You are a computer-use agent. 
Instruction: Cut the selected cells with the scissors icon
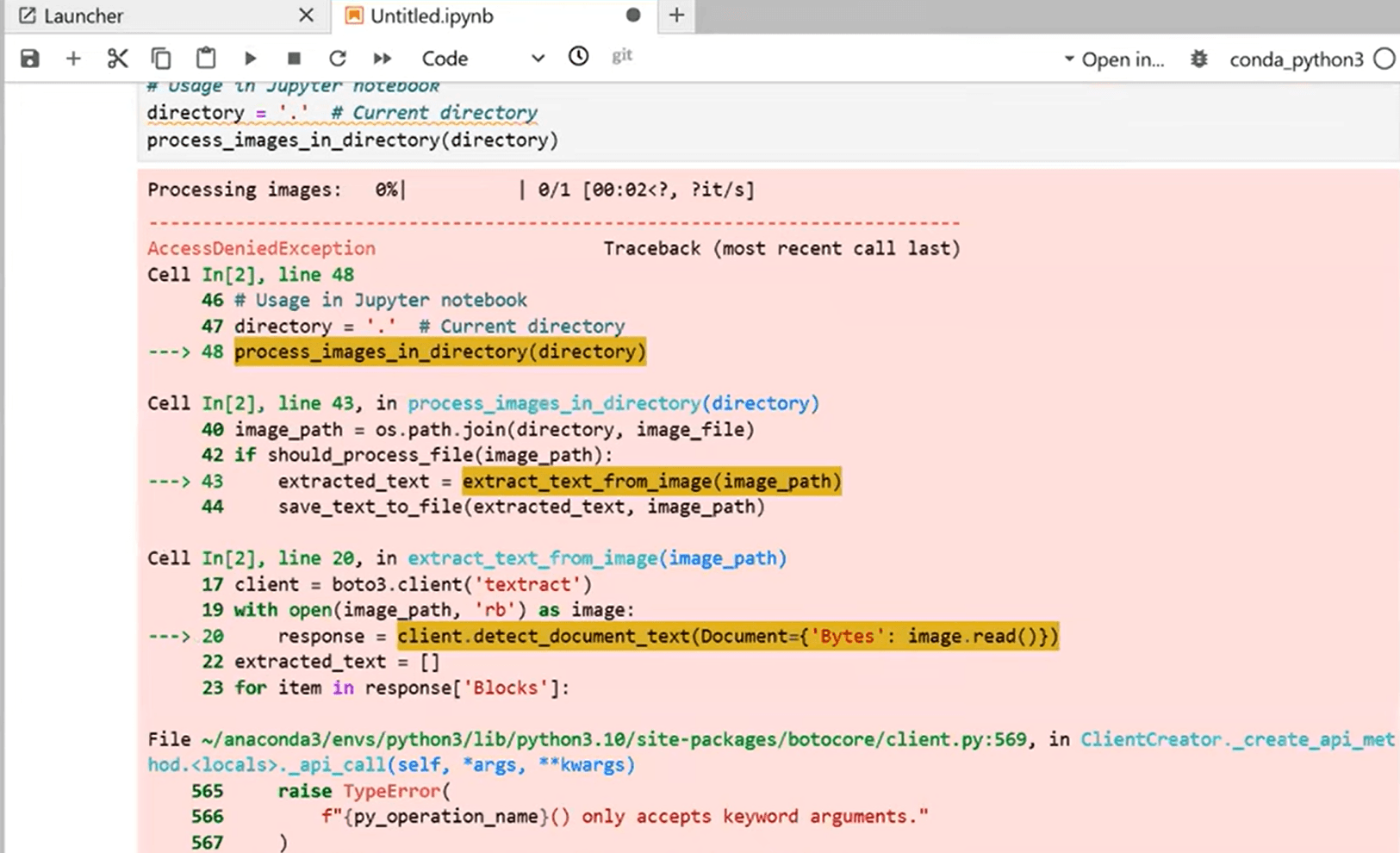point(118,58)
